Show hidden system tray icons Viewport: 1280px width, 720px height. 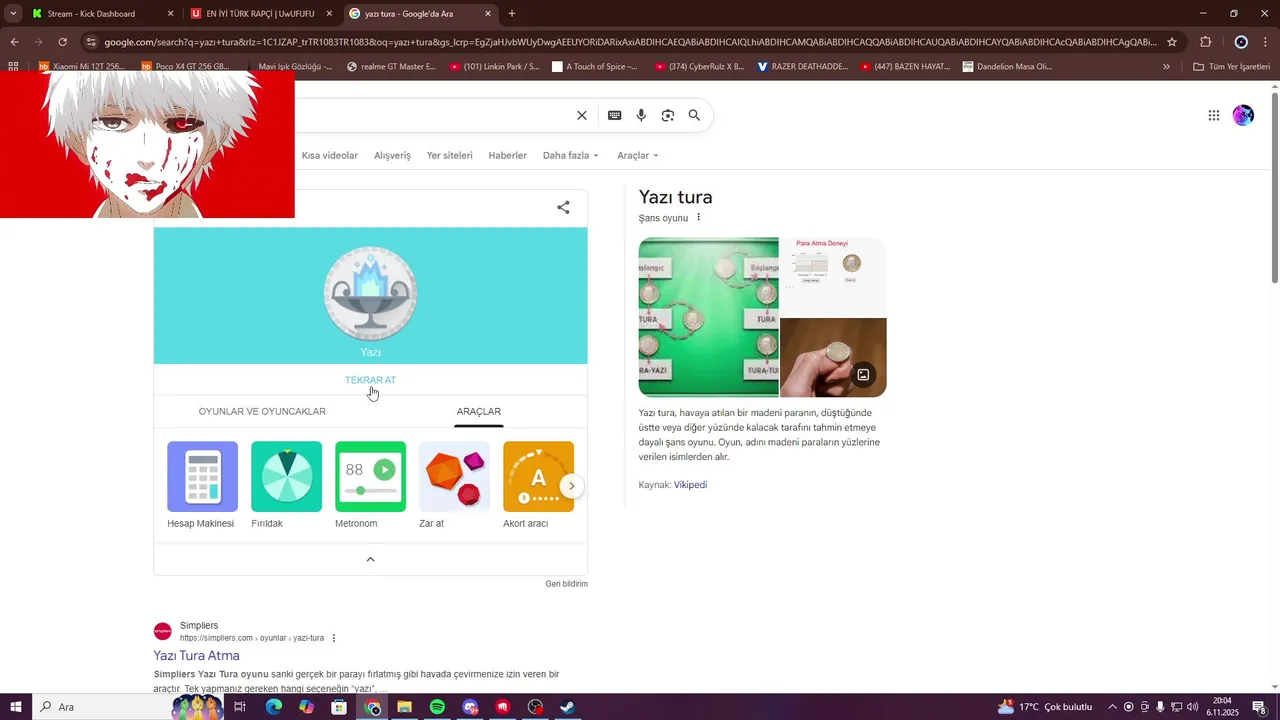click(1112, 707)
